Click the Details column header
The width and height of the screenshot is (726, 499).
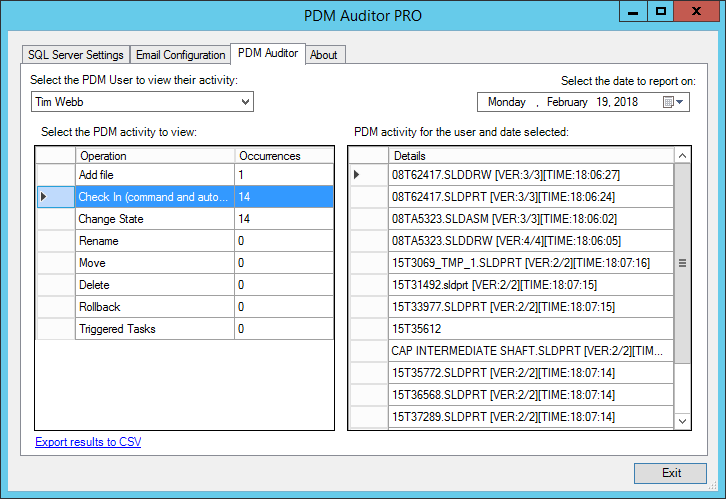(x=531, y=156)
